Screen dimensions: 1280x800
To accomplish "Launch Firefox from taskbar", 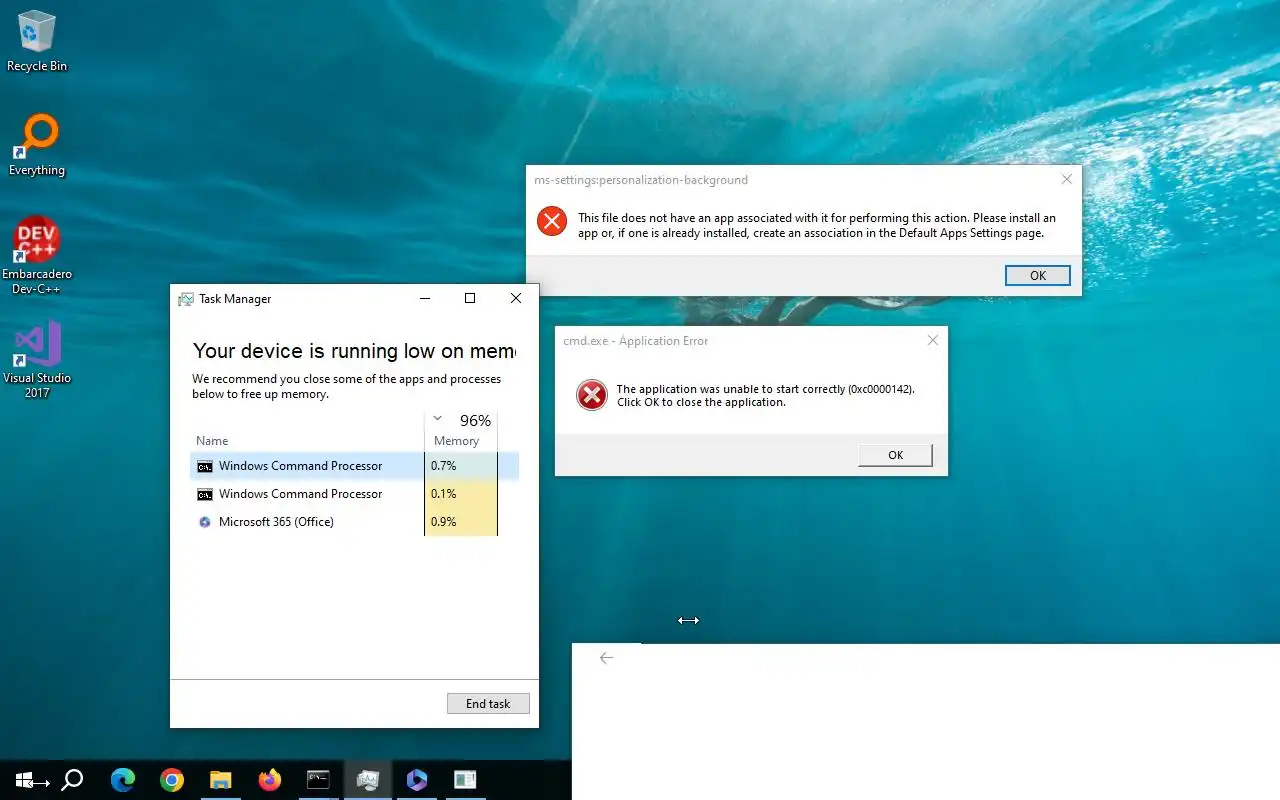I will [270, 780].
